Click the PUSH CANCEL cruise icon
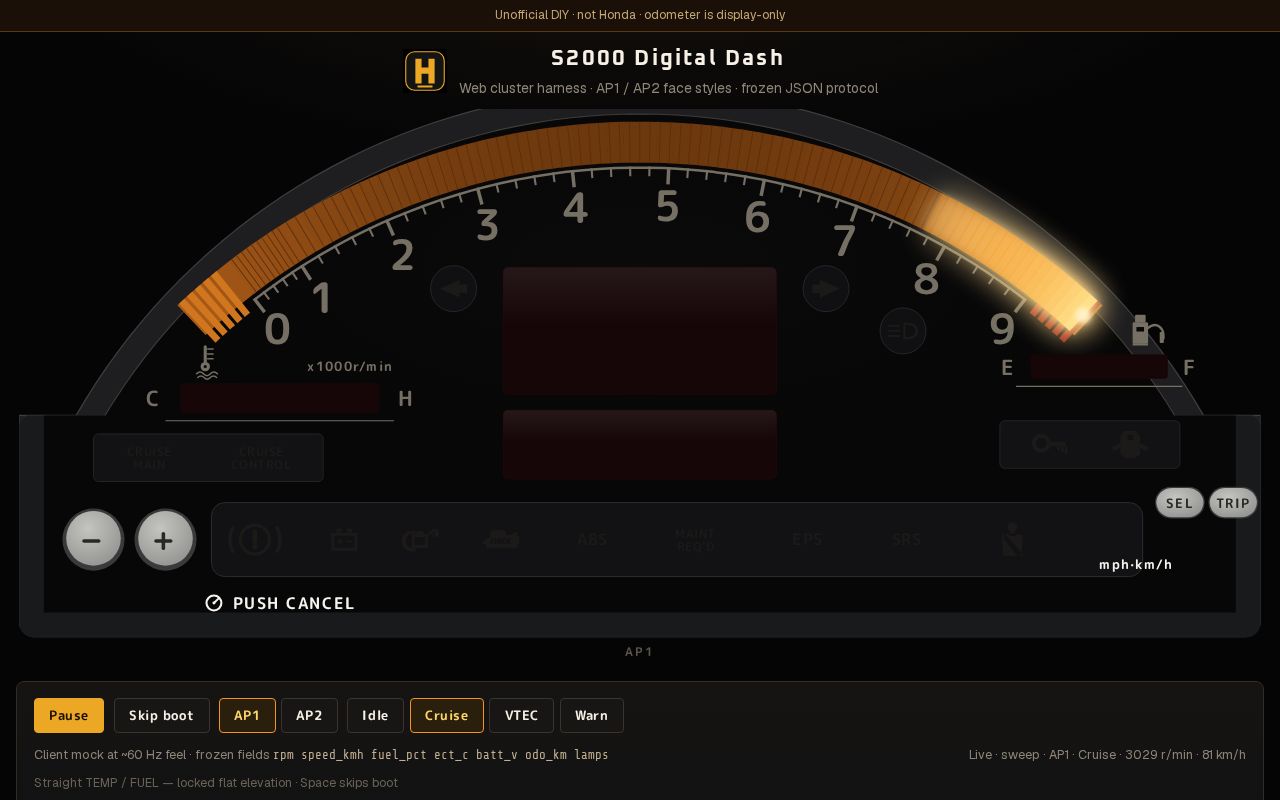Viewport: 1280px width, 800px height. (214, 603)
